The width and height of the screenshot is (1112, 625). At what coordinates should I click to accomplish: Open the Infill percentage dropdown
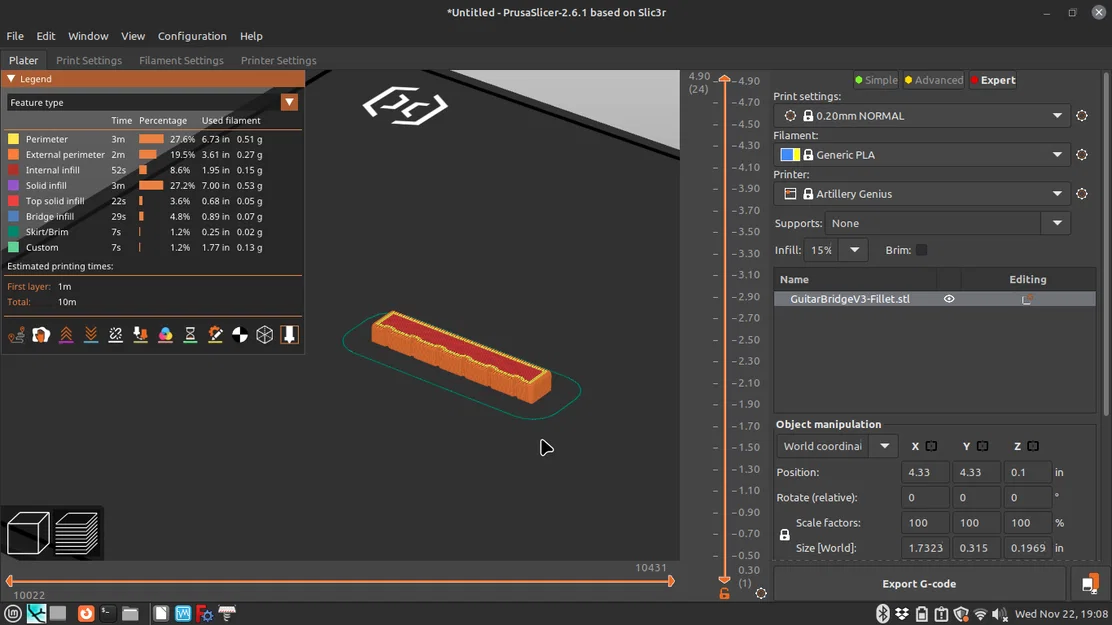click(854, 250)
